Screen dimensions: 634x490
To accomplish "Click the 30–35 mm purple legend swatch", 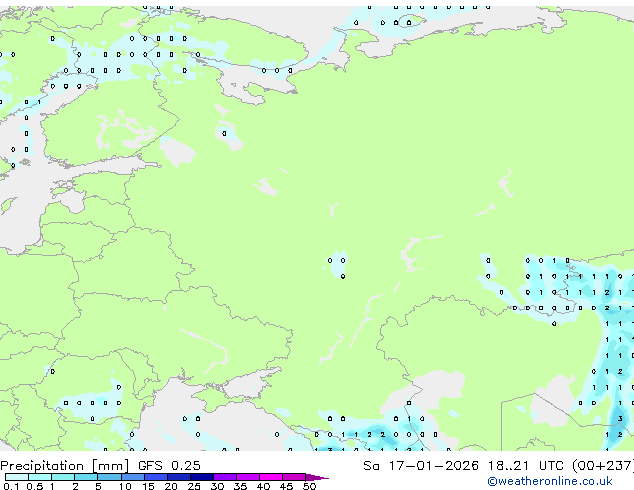I will tap(225, 477).
